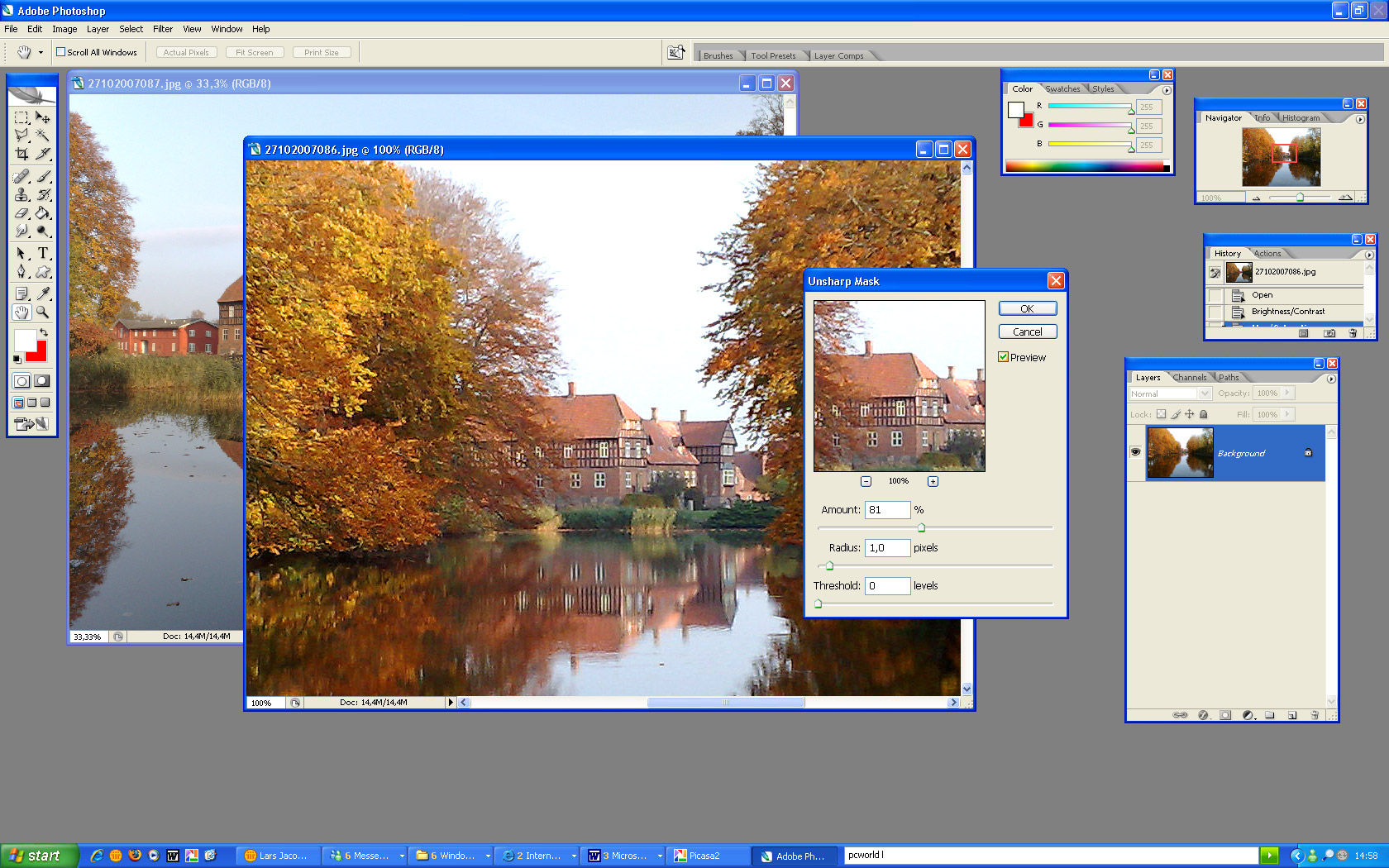Zoom in the Unsharp Mask preview

(933, 481)
